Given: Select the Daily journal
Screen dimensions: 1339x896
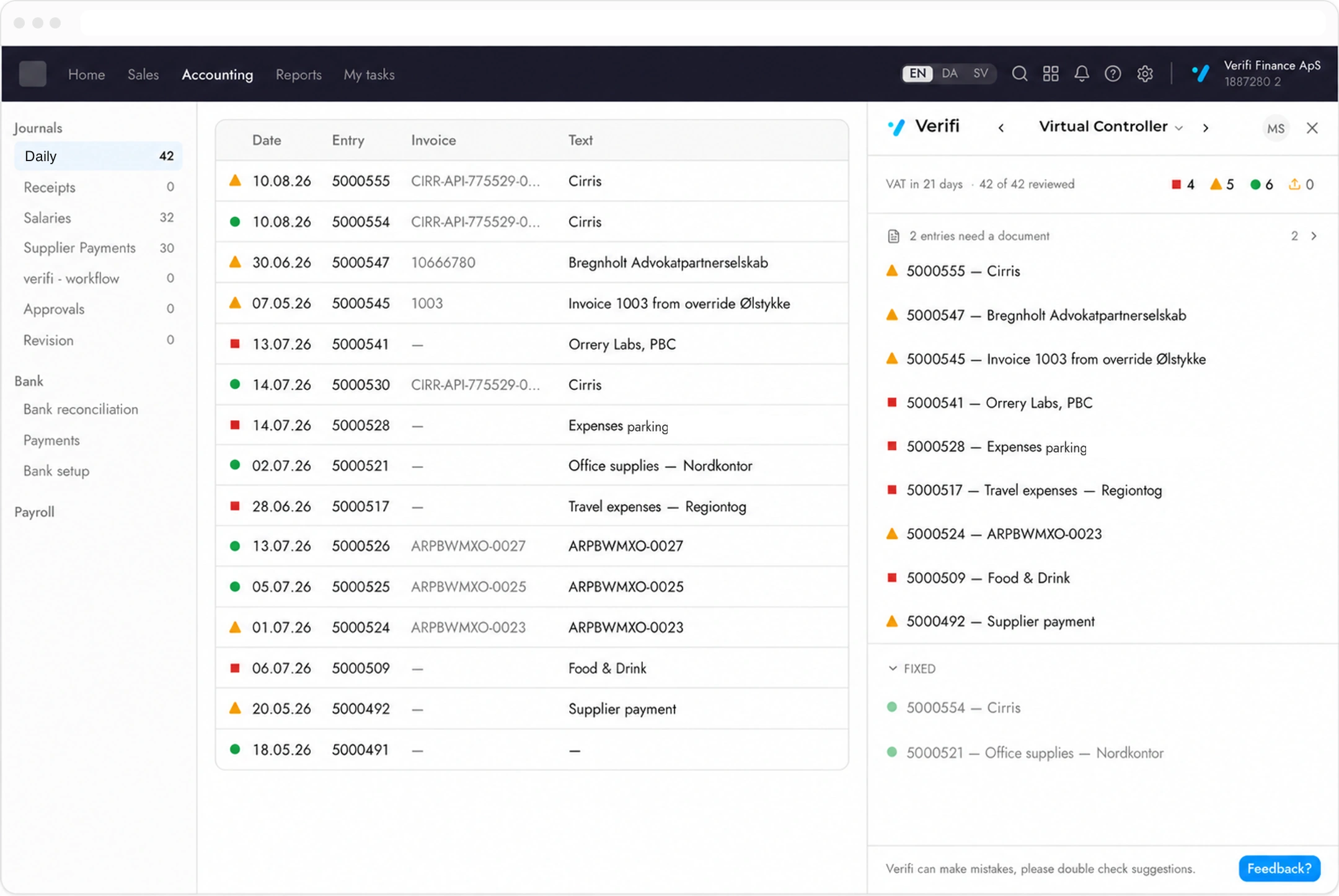Looking at the screenshot, I should pyautogui.click(x=98, y=156).
